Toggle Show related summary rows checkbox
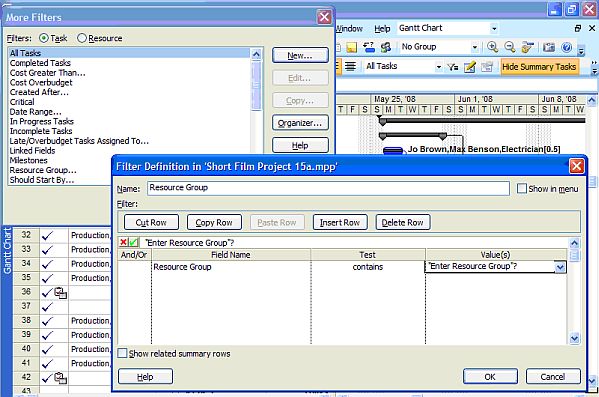Image resolution: width=599 pixels, height=397 pixels. [122, 353]
